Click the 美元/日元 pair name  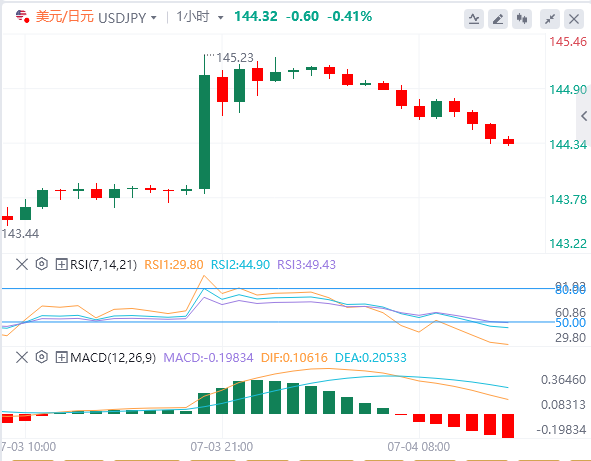click(64, 17)
